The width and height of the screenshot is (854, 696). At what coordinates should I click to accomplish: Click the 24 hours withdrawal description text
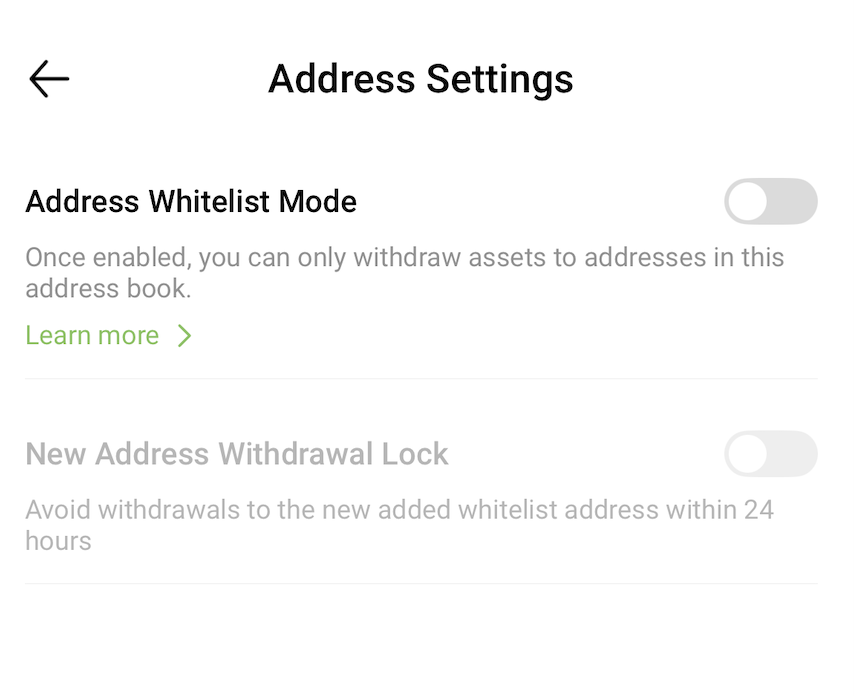(x=399, y=525)
